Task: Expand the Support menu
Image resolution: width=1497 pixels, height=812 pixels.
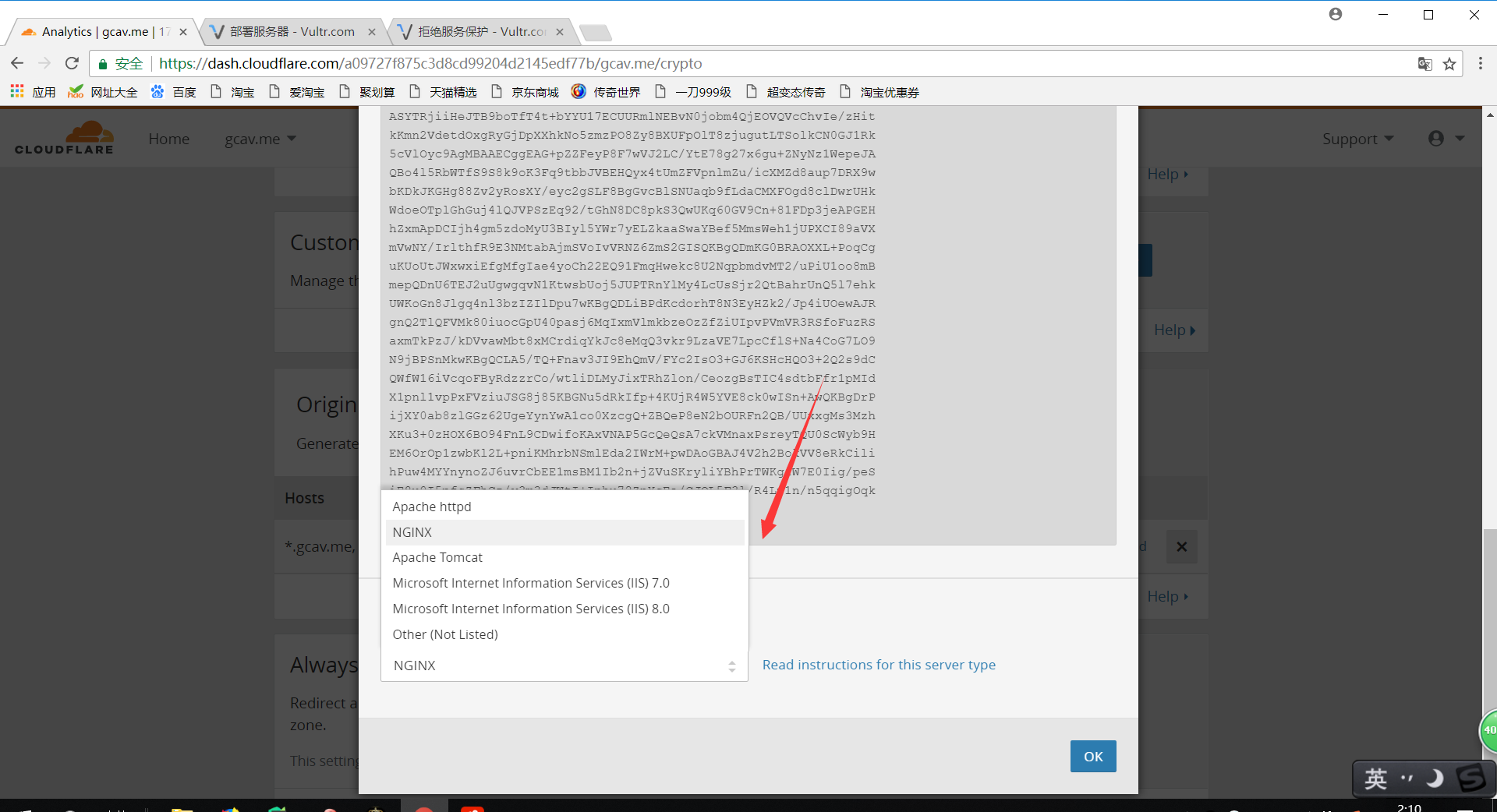Action: (1357, 139)
